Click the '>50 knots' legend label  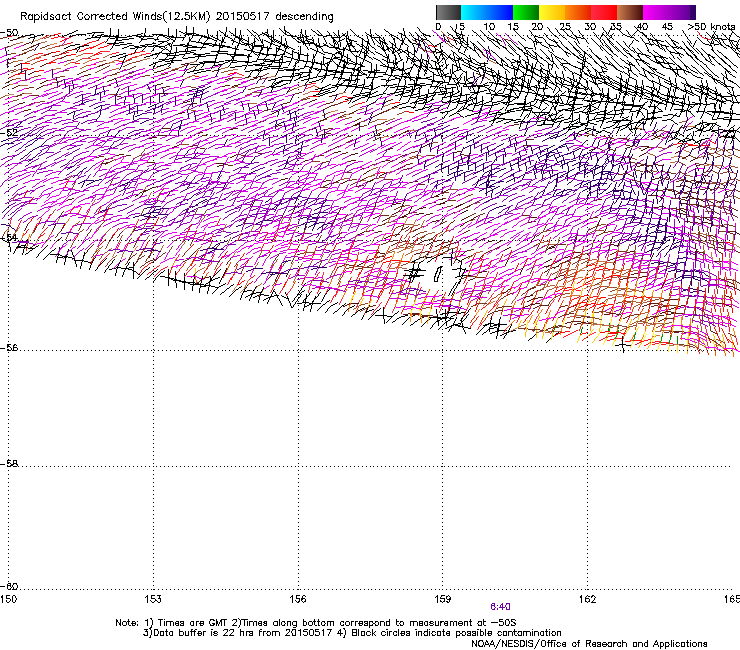pos(711,27)
